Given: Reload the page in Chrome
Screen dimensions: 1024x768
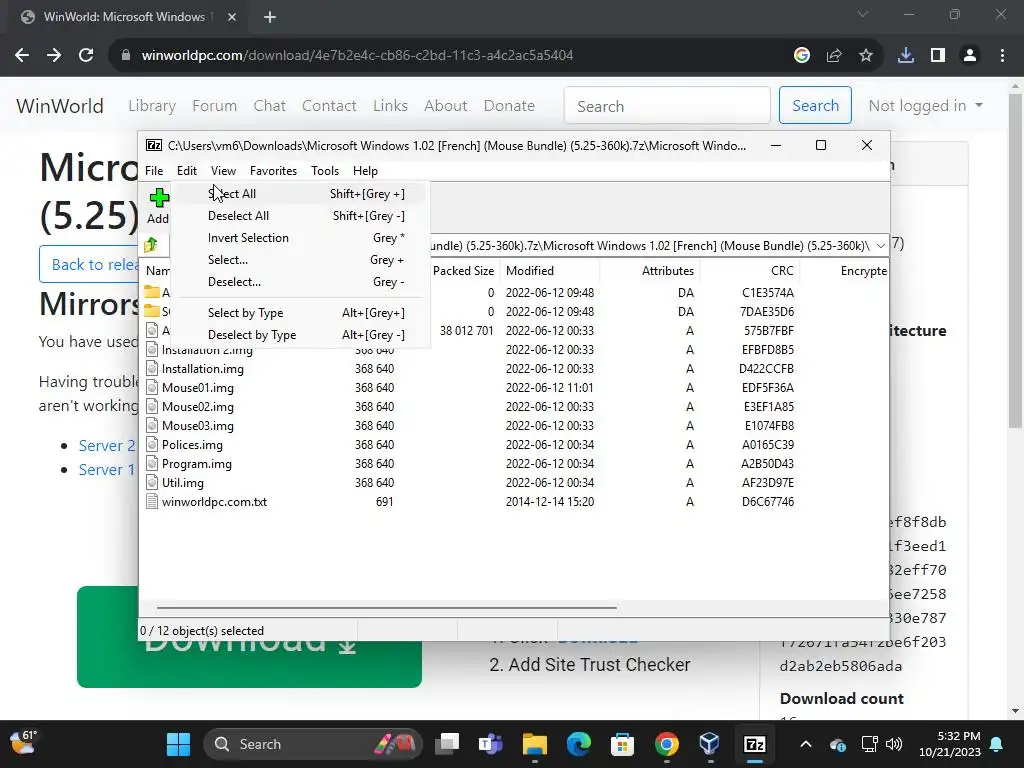Looking at the screenshot, I should 86,56.
